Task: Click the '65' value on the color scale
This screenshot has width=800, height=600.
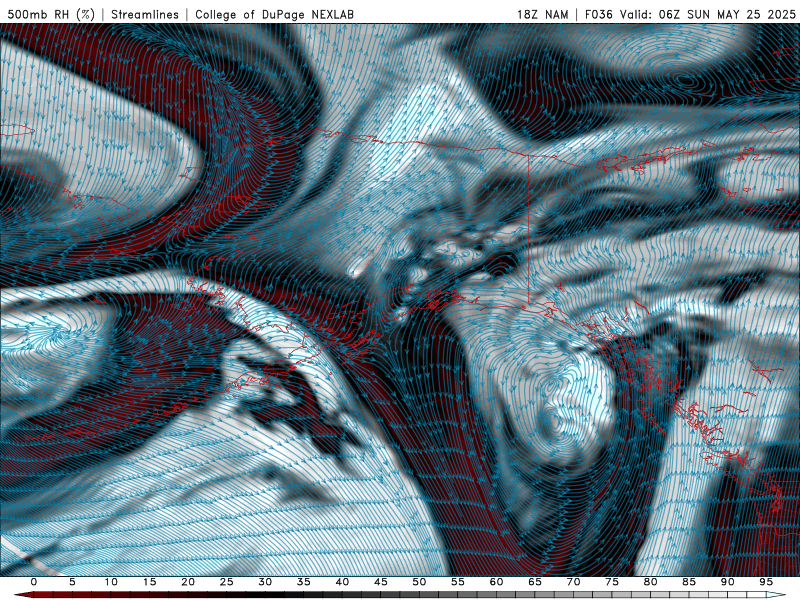Action: [x=535, y=582]
